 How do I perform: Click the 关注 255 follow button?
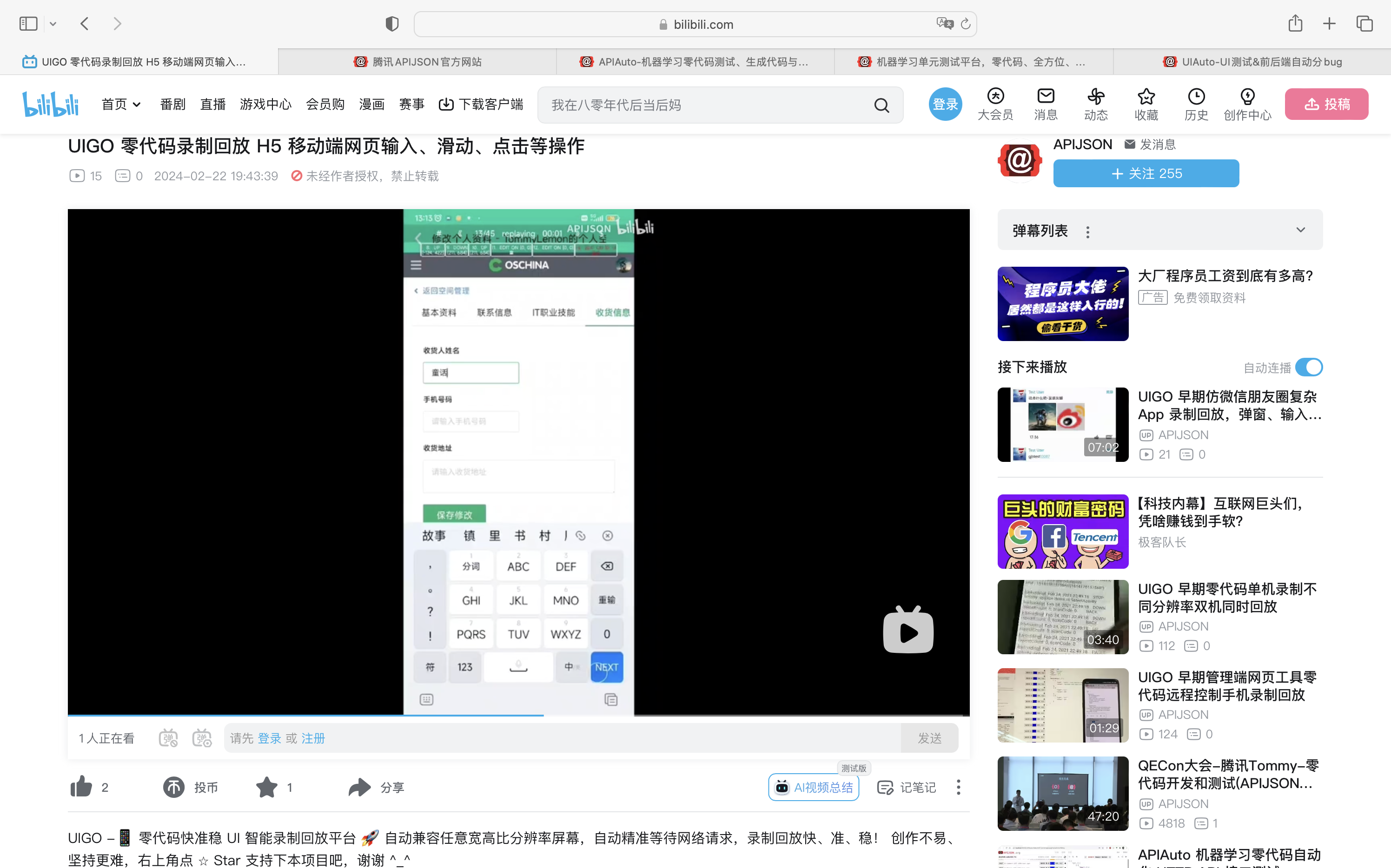tap(1146, 173)
